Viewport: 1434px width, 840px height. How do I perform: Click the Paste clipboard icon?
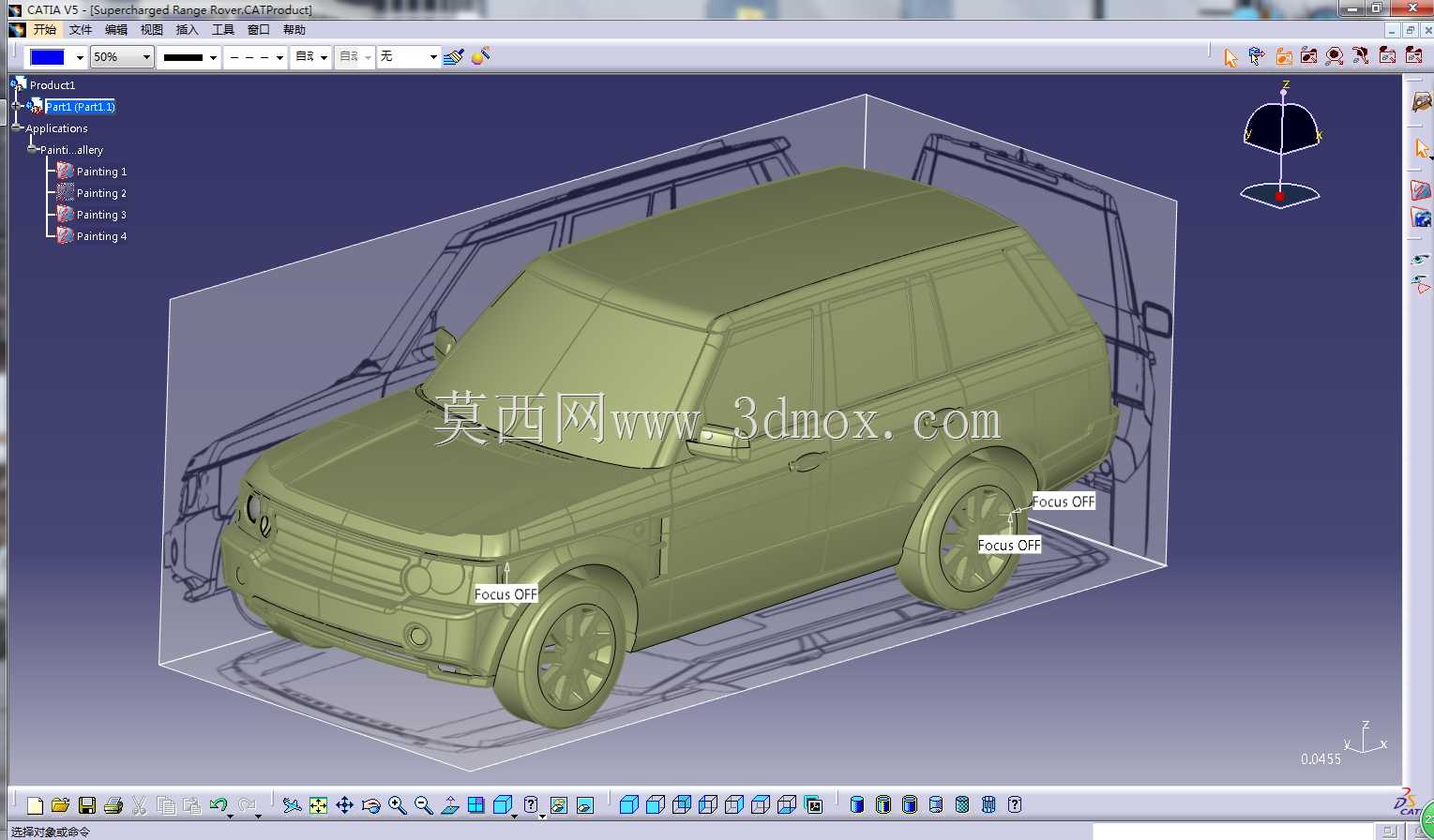point(192,805)
